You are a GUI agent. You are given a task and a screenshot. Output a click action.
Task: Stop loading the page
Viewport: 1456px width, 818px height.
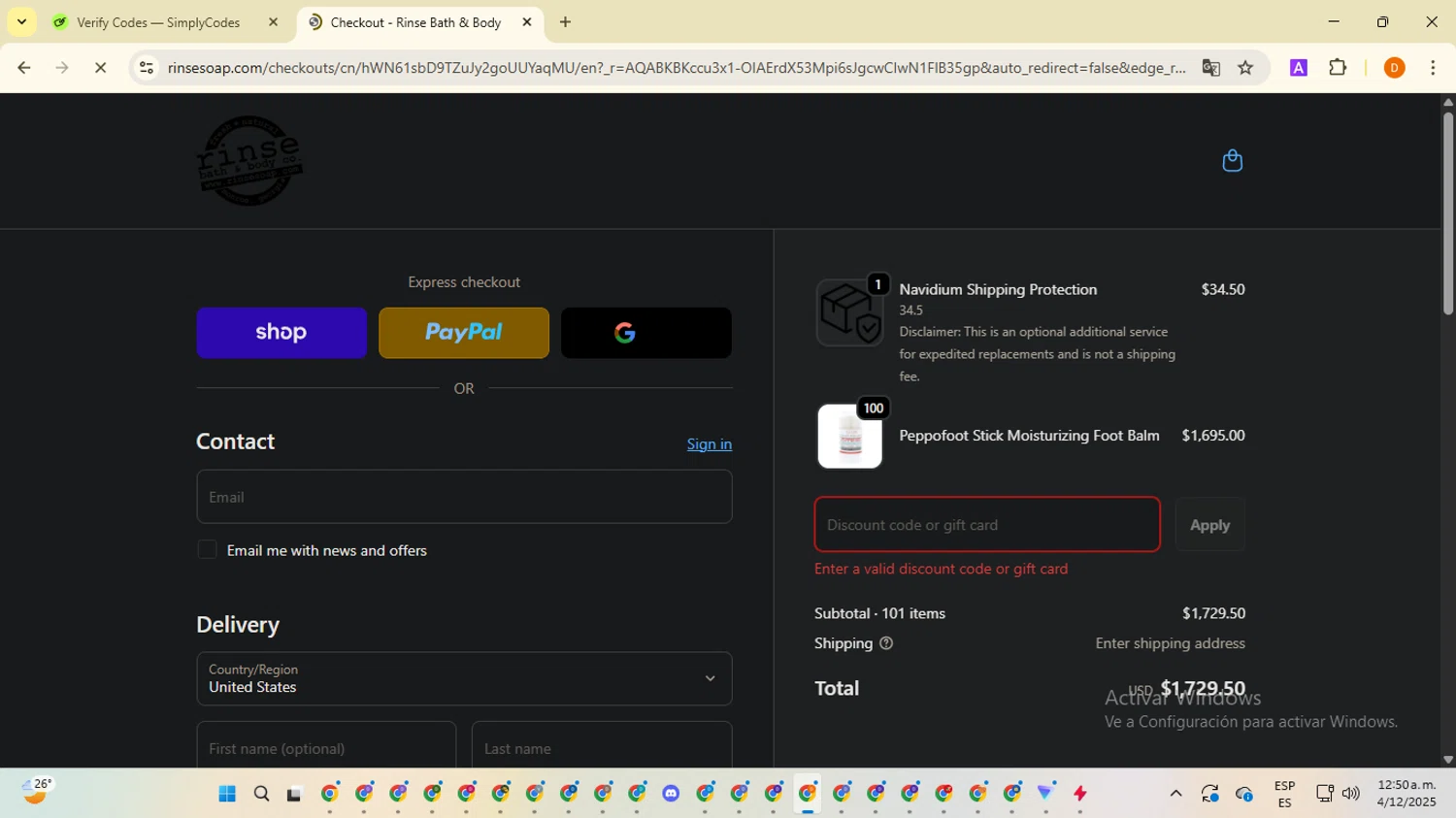click(x=100, y=68)
